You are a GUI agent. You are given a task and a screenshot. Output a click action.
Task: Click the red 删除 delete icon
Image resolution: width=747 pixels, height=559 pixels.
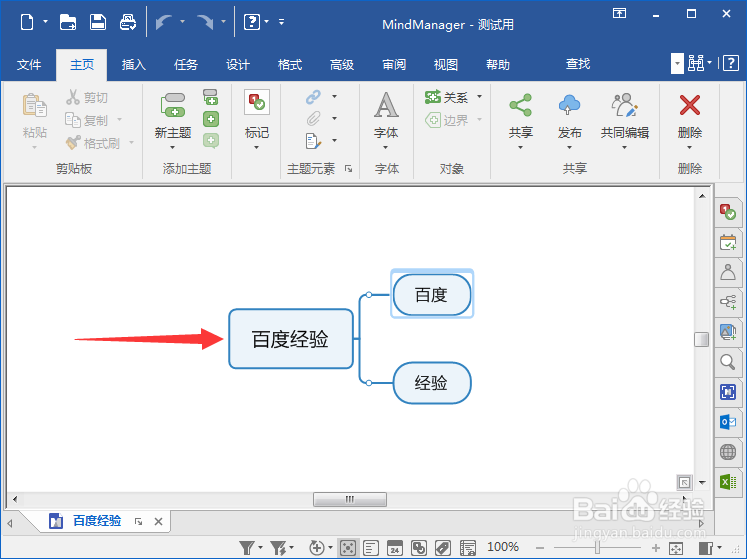pos(689,105)
